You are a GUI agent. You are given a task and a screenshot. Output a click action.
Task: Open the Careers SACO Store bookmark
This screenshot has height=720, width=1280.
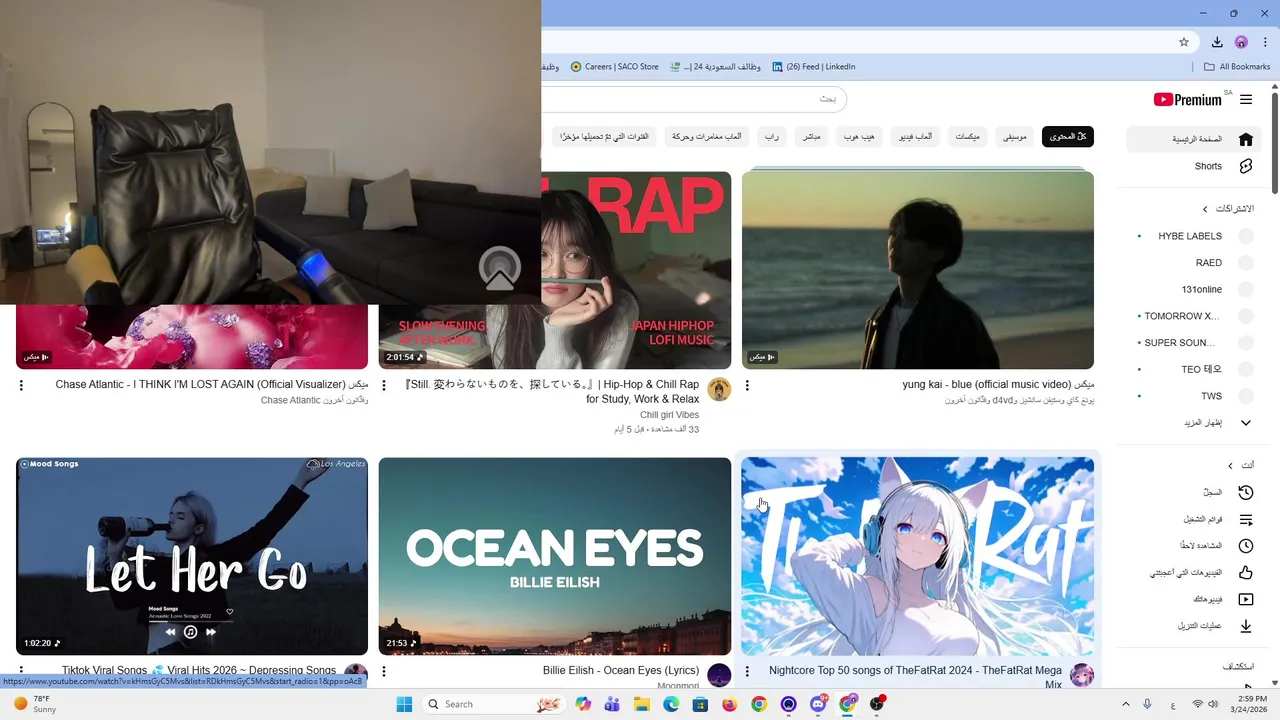pyautogui.click(x=615, y=67)
